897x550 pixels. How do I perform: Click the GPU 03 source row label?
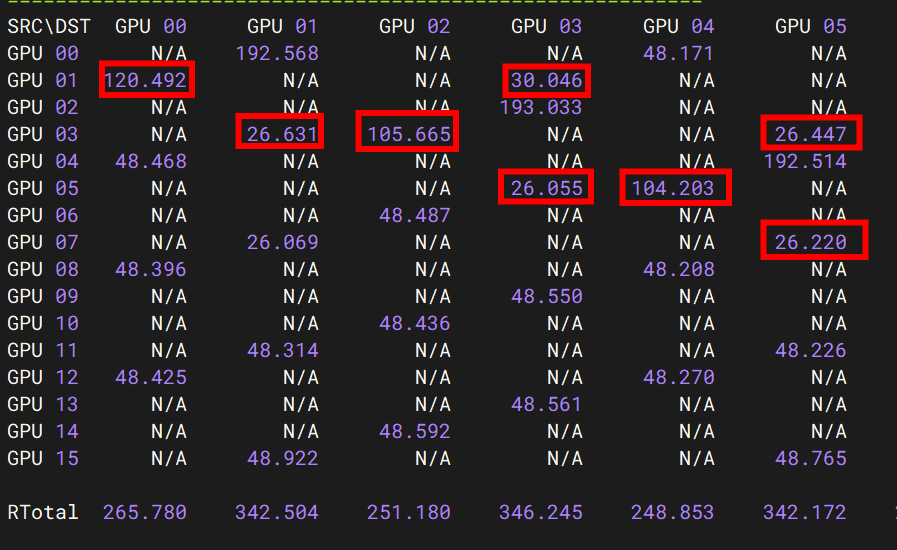43,134
